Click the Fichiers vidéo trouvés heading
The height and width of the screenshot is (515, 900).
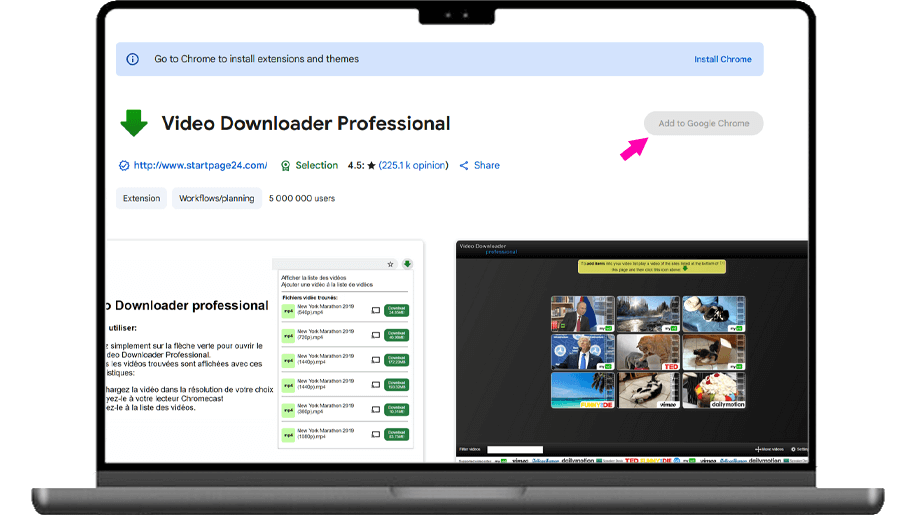pos(310,297)
